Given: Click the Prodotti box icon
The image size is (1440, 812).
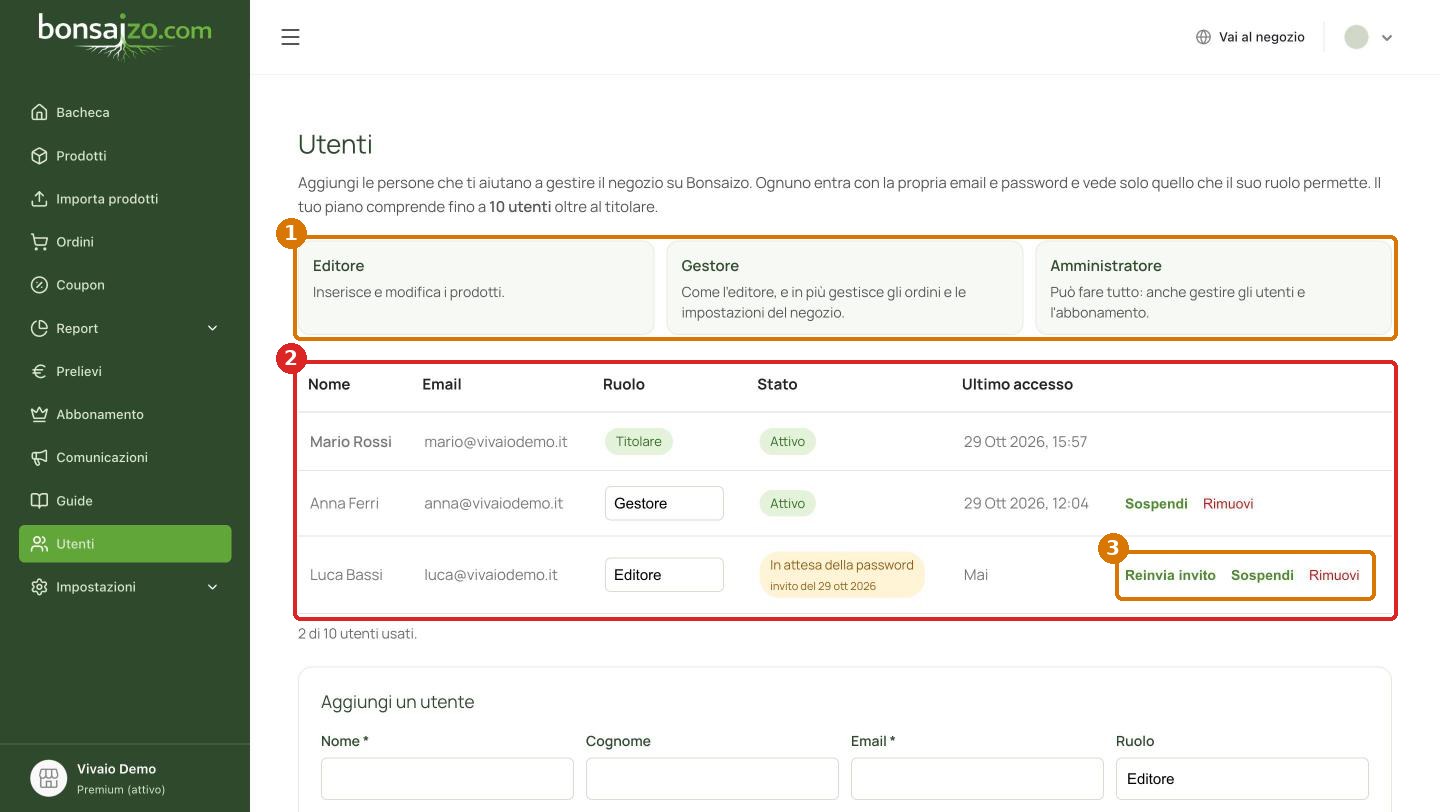Looking at the screenshot, I should [x=39, y=156].
